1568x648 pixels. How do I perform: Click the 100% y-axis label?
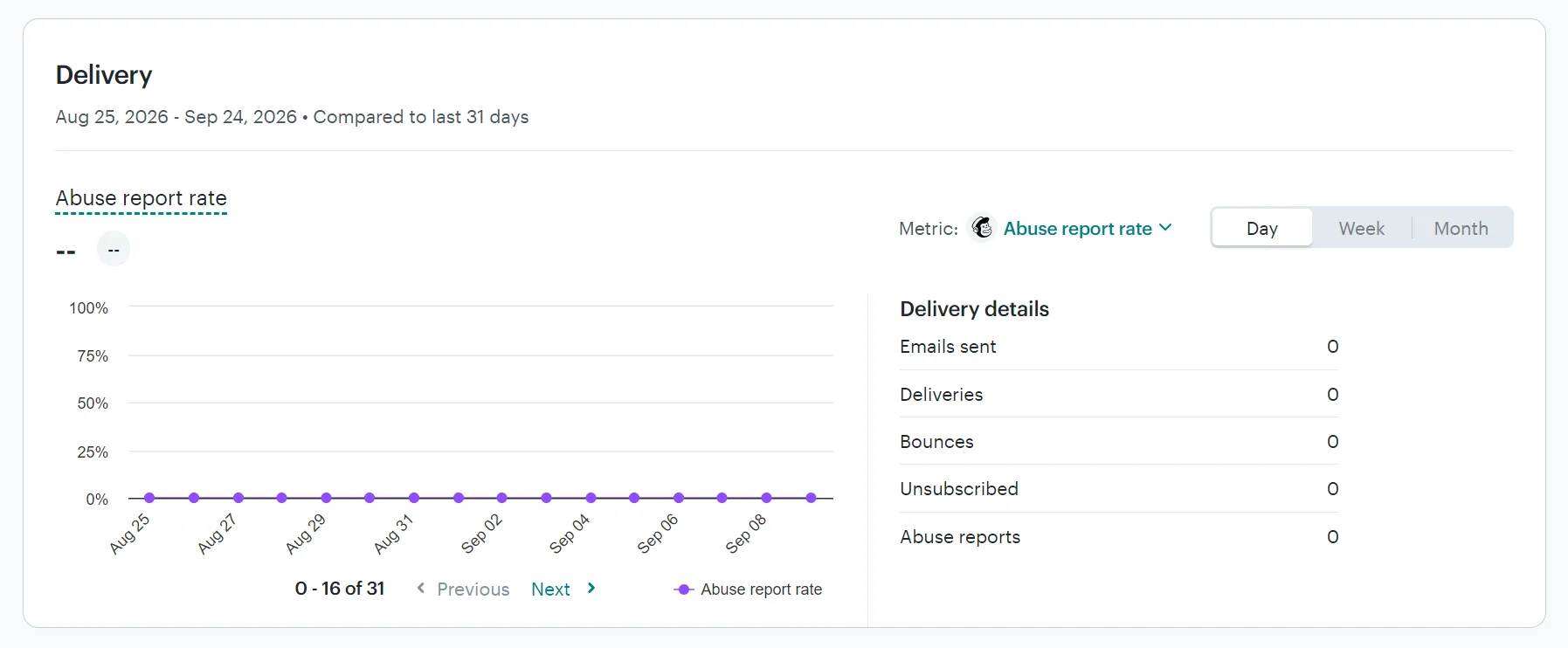(x=89, y=308)
